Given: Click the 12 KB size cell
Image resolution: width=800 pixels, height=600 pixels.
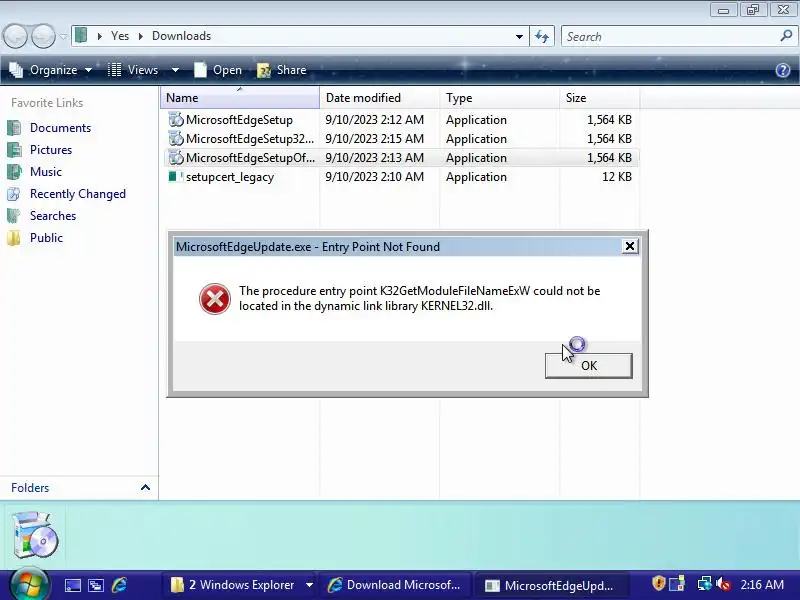Looking at the screenshot, I should point(616,177).
